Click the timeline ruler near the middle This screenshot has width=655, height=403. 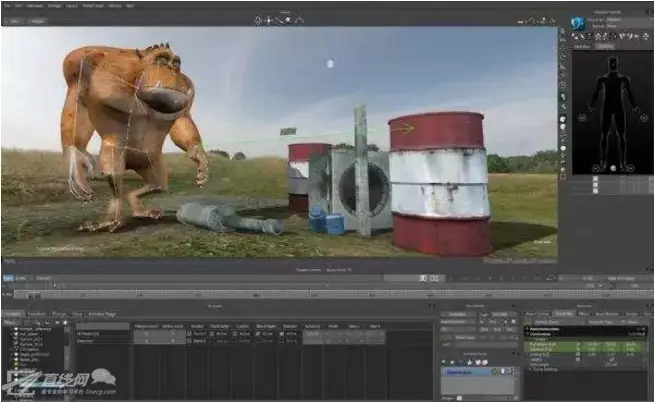click(x=327, y=294)
